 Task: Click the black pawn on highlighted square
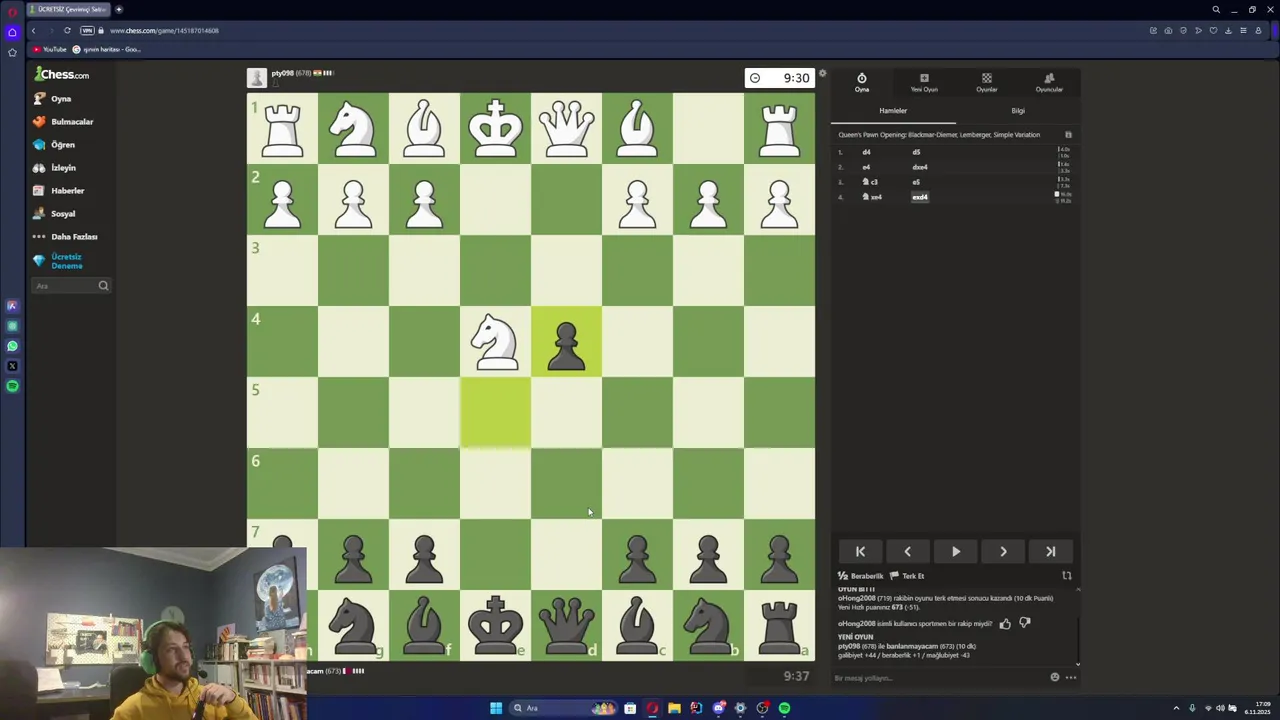tap(566, 347)
